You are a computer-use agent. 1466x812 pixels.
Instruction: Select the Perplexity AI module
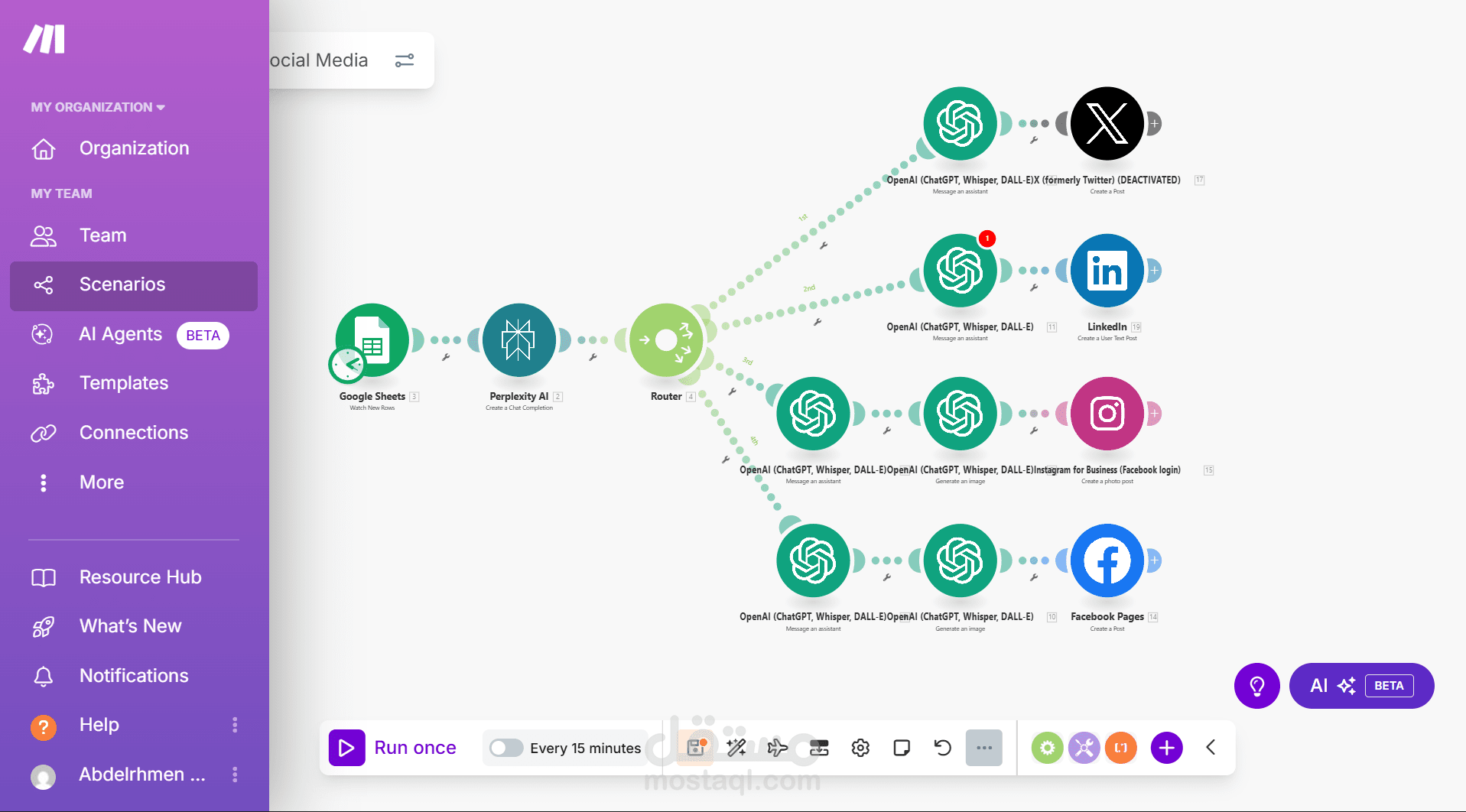click(x=519, y=340)
